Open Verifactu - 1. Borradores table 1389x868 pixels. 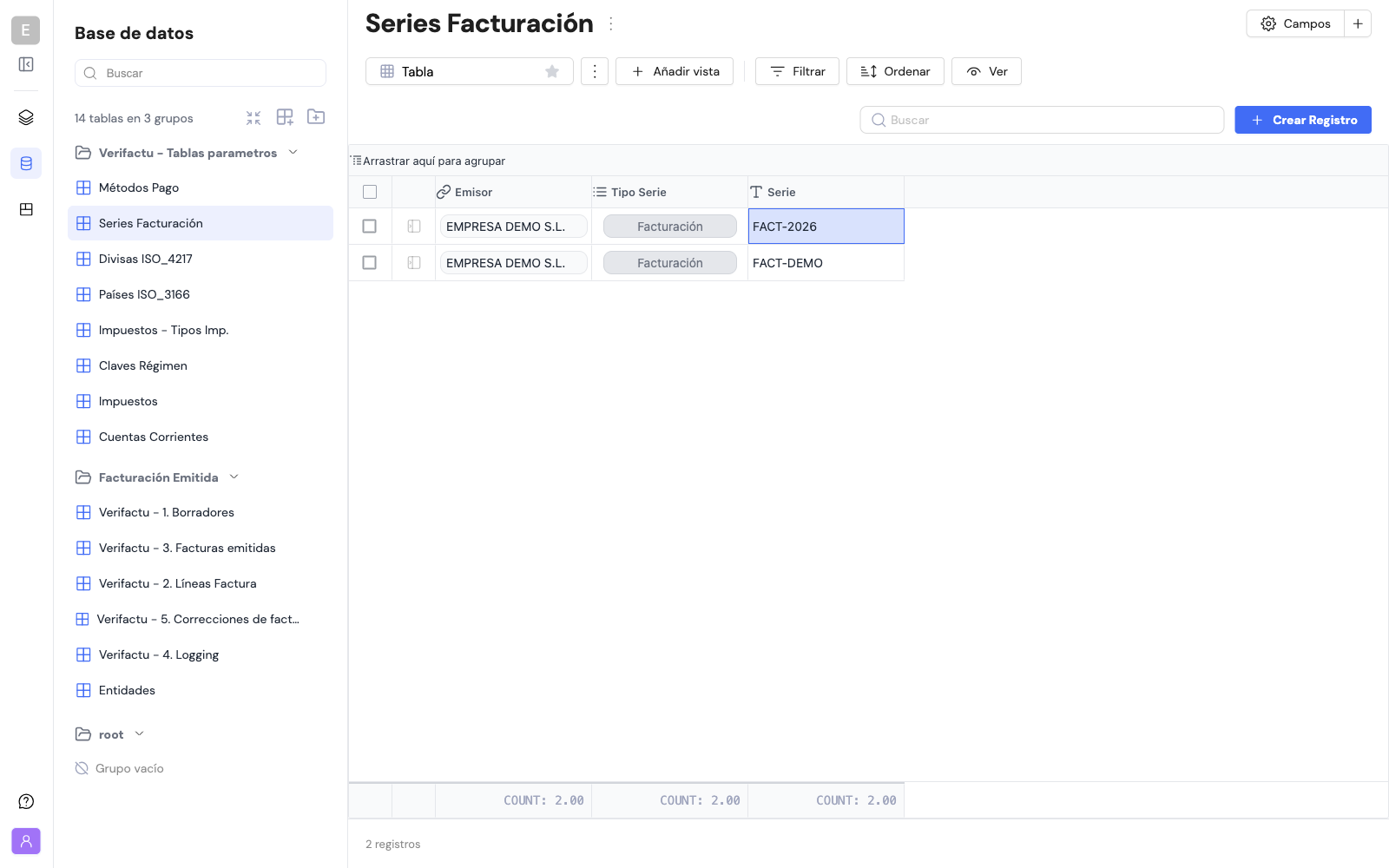[201, 512]
